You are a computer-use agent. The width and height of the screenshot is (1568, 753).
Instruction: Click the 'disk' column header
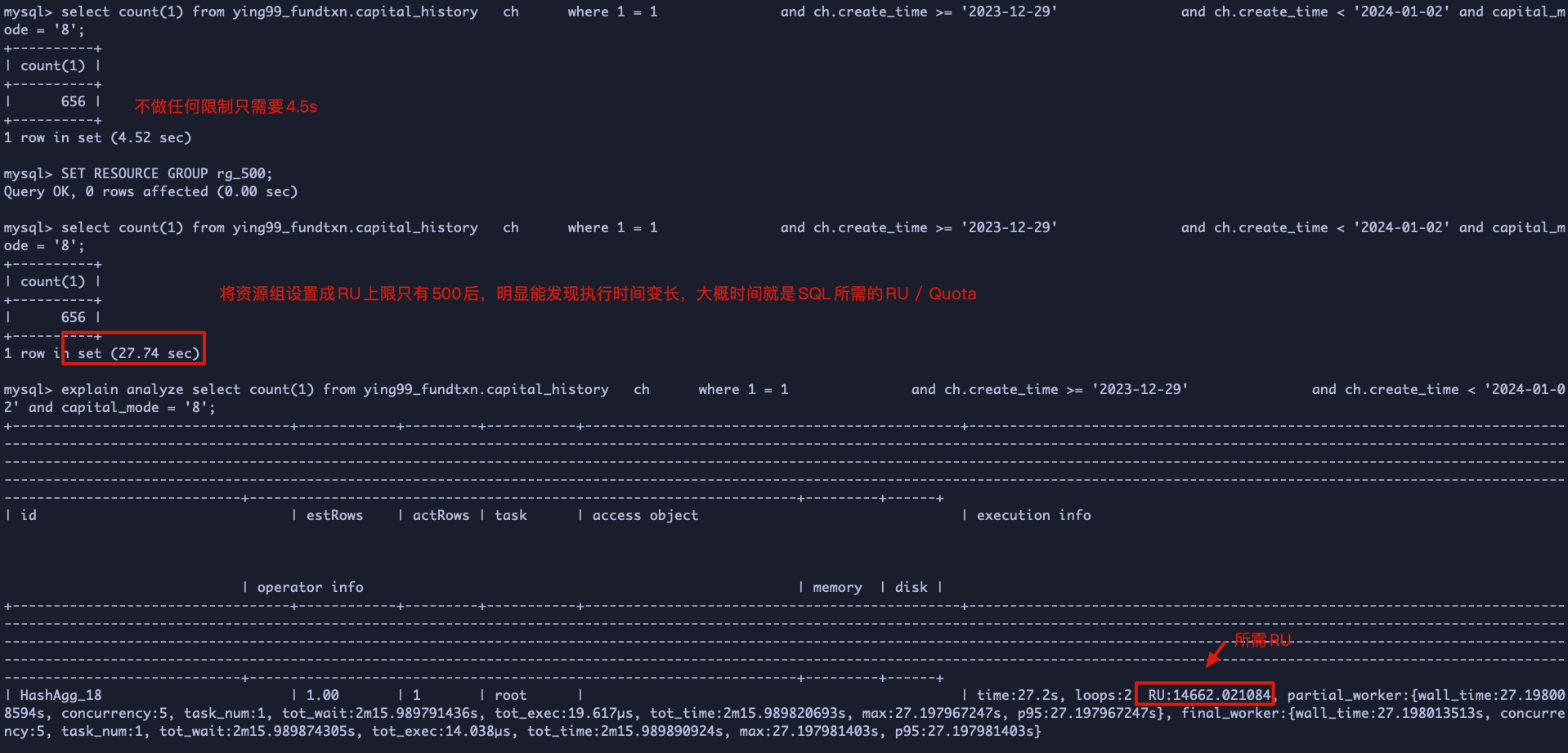[911, 587]
